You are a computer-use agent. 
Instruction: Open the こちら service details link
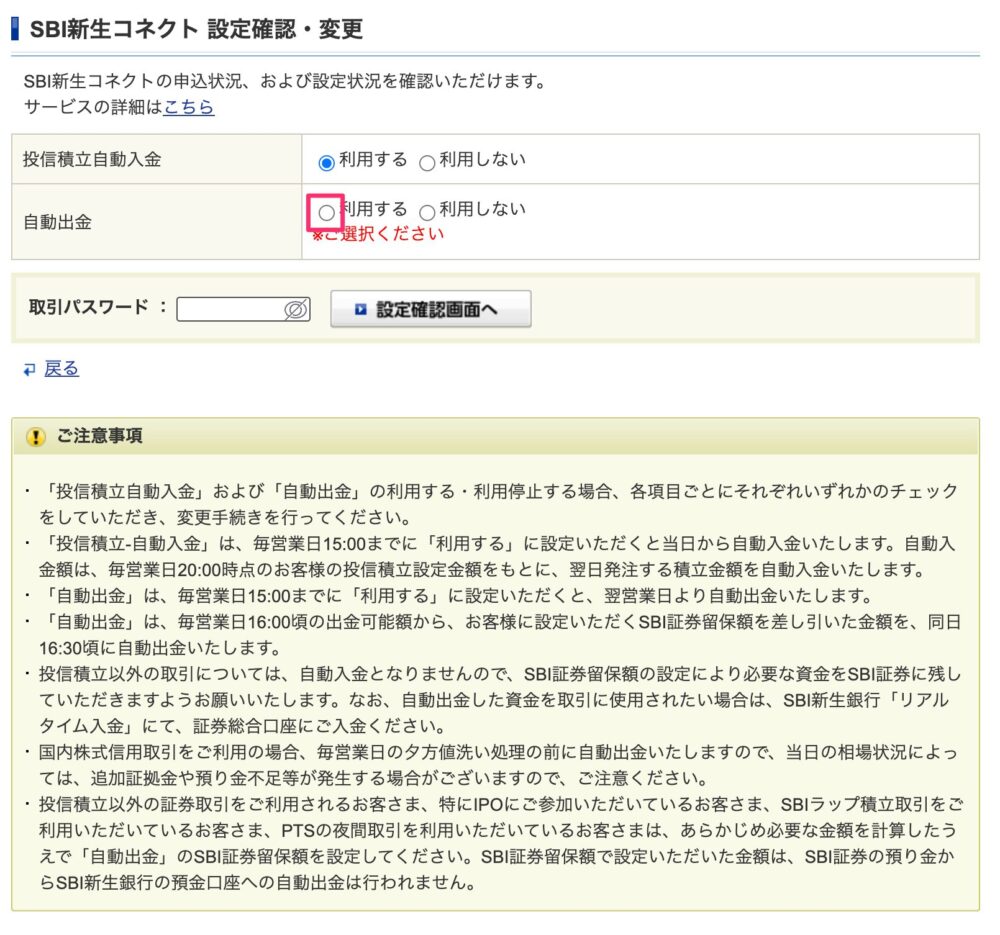click(x=189, y=107)
